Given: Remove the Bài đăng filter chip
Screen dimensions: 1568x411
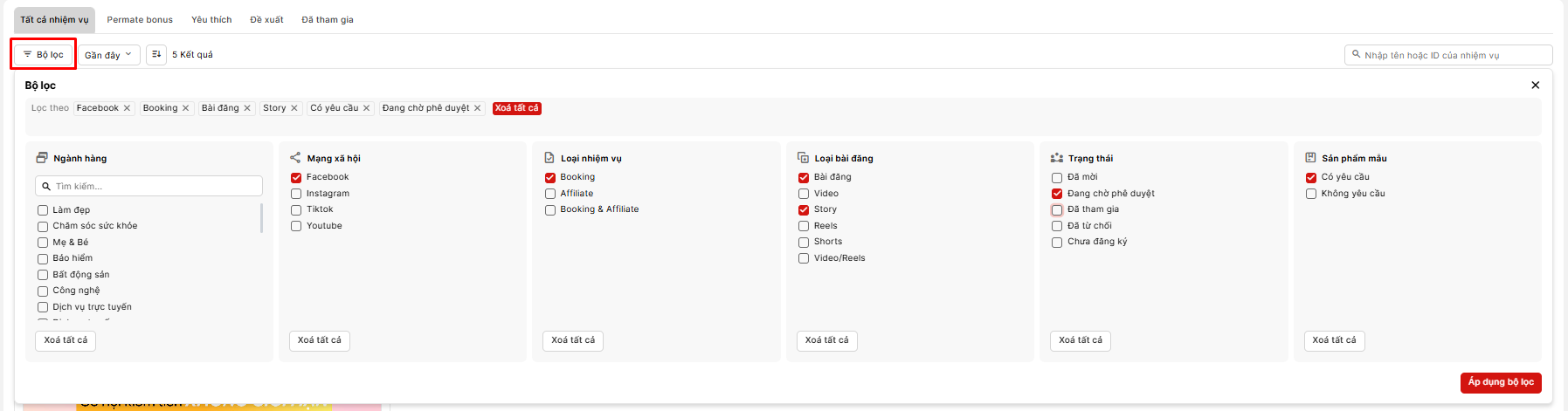Looking at the screenshot, I should pyautogui.click(x=247, y=108).
